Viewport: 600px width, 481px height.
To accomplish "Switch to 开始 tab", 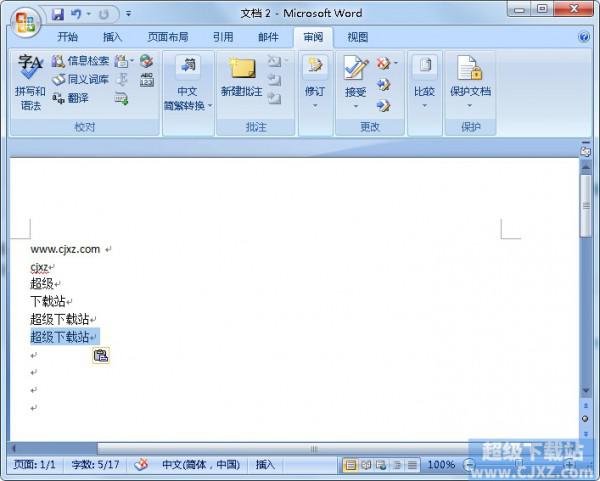I will point(67,37).
